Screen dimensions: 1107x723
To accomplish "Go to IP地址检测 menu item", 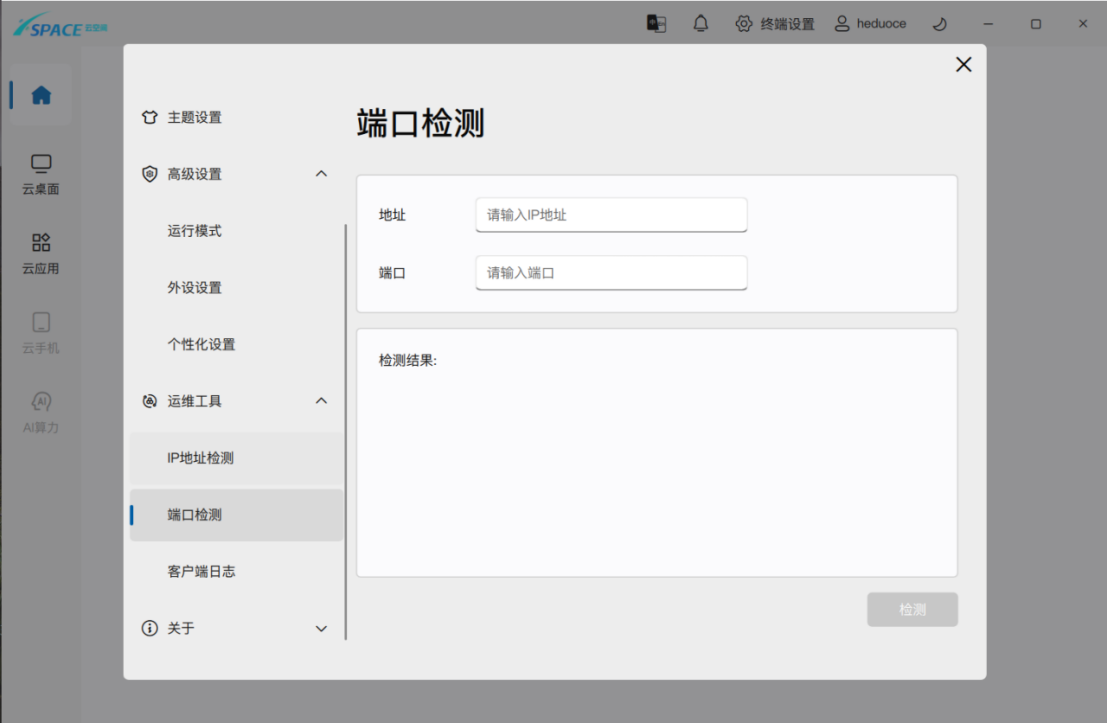I will tap(200, 458).
